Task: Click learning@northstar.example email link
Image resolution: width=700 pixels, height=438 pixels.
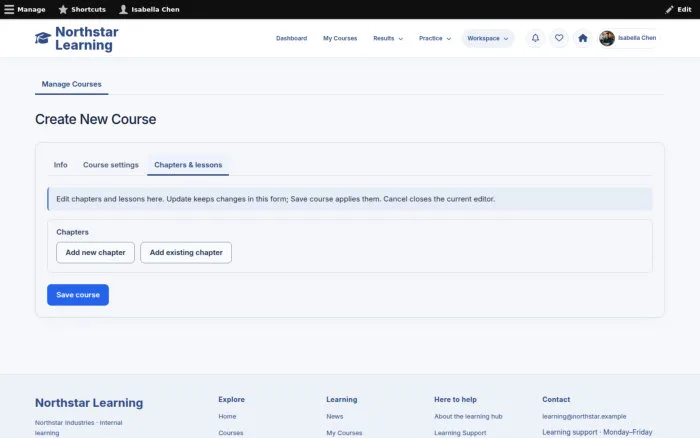Action: [x=584, y=416]
